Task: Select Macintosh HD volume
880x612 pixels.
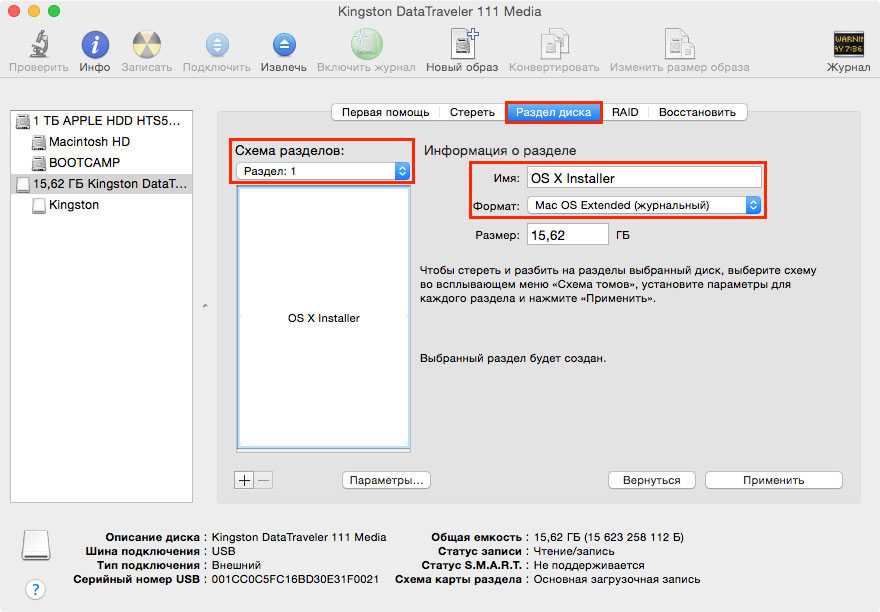Action: coord(101,142)
